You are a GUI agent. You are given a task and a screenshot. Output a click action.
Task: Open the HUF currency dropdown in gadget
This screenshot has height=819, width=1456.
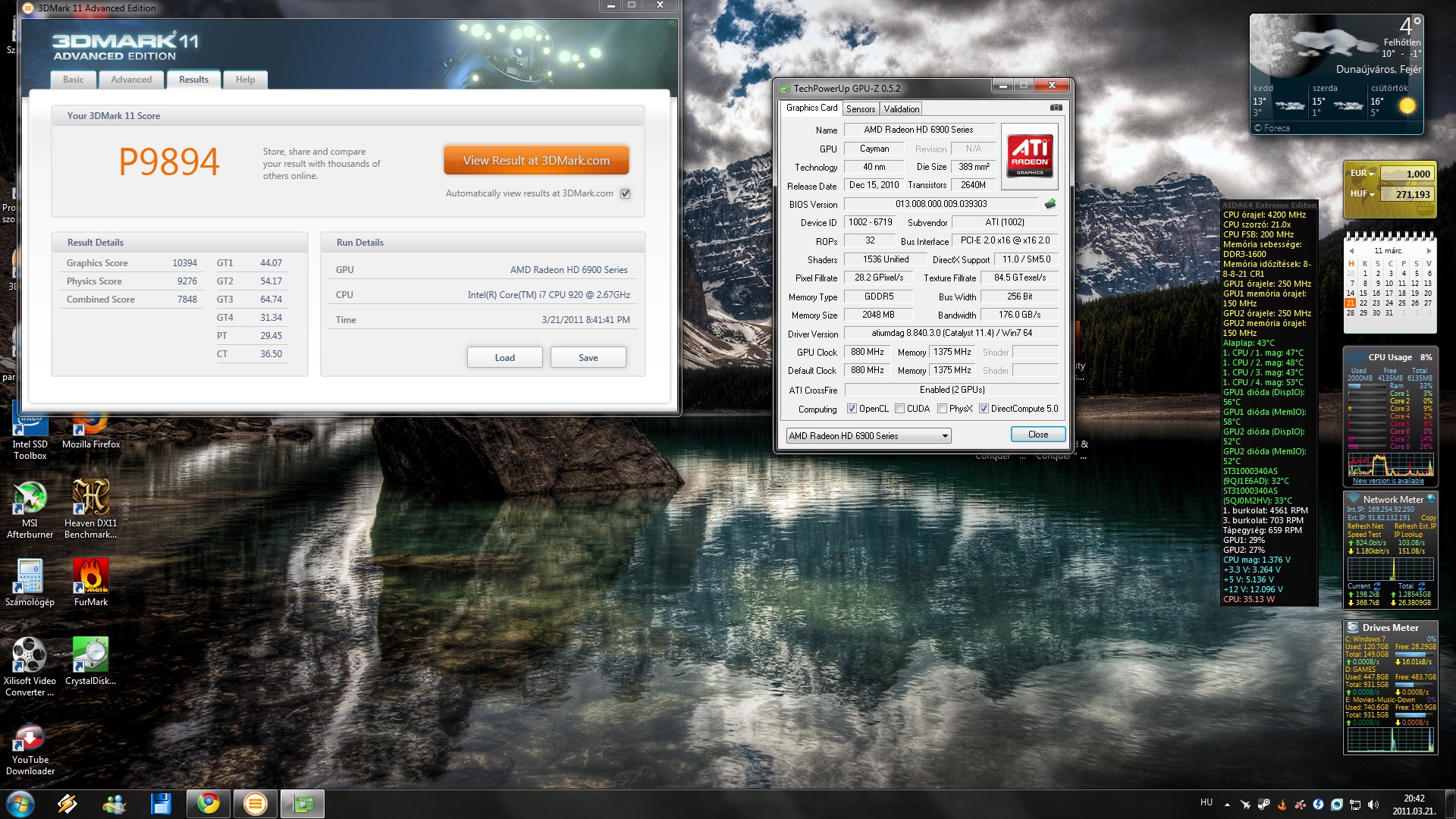coord(1362,194)
